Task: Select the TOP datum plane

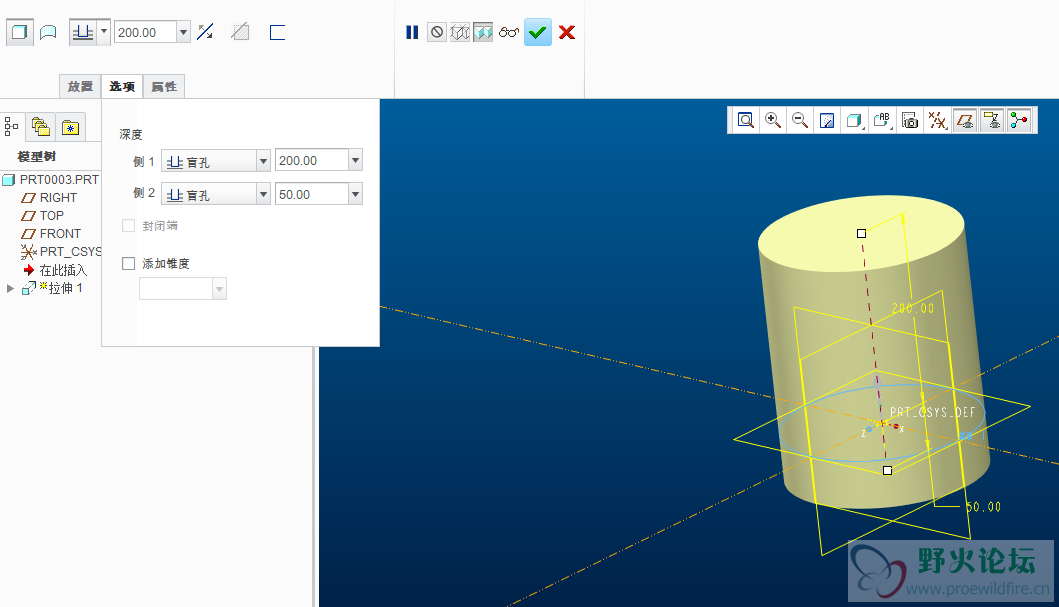Action: coord(43,215)
